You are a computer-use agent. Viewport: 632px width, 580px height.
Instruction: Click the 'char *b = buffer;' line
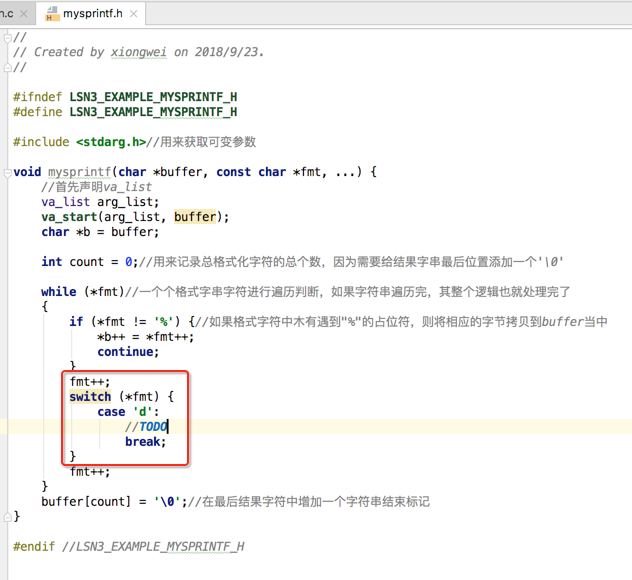(x=100, y=232)
